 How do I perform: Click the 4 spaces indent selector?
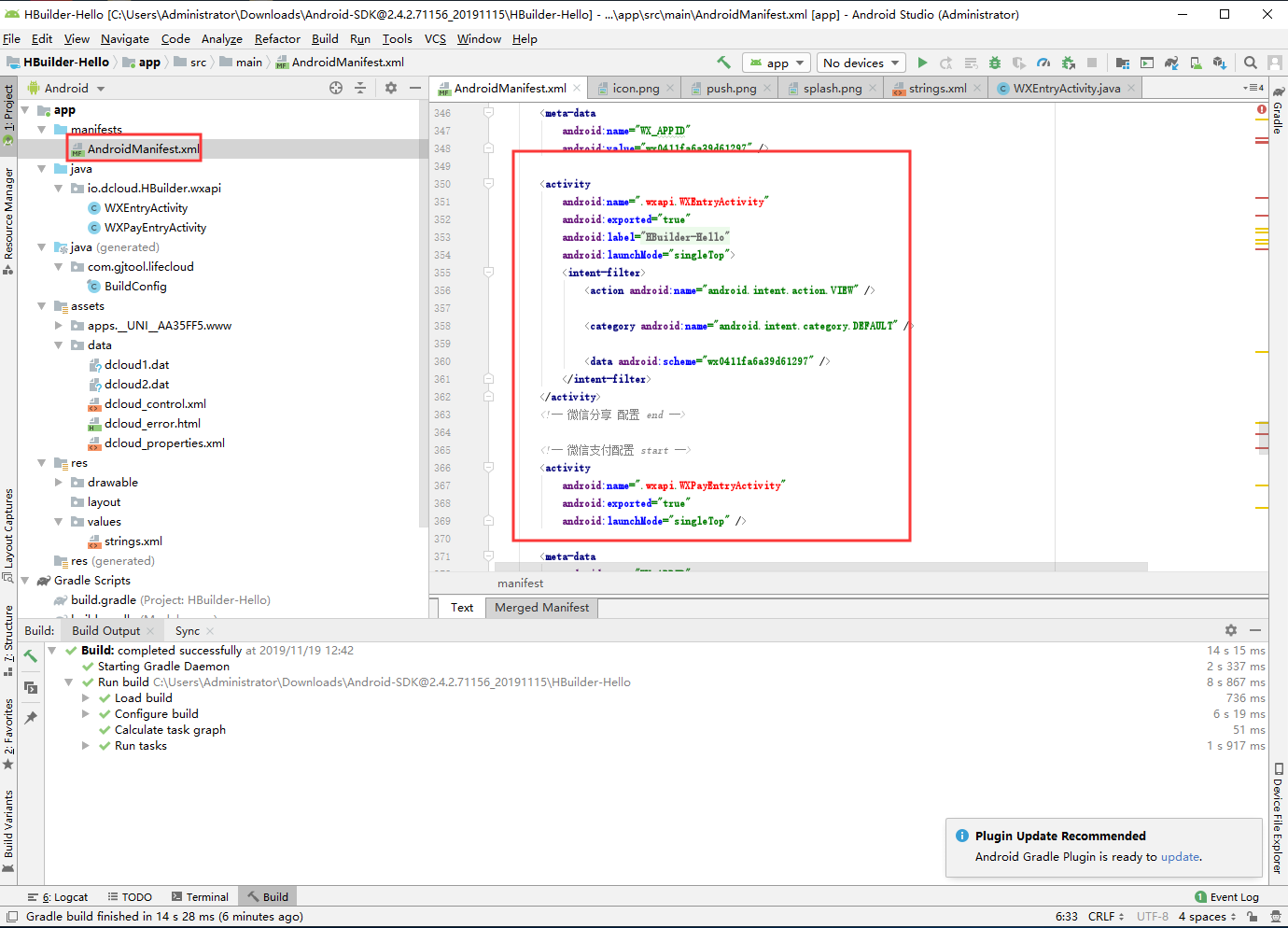pos(1207,917)
